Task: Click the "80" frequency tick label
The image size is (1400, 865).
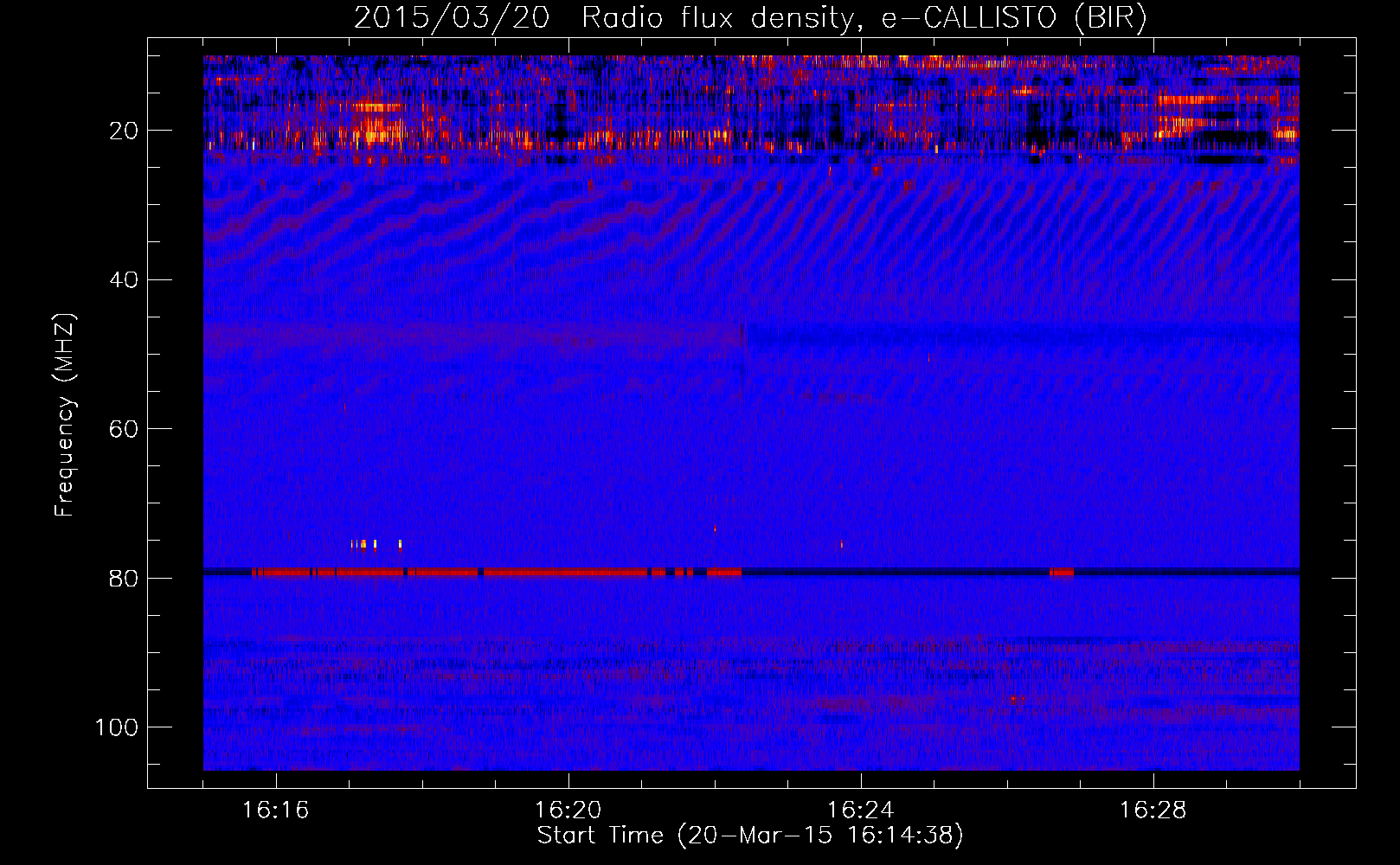Action: [x=124, y=578]
